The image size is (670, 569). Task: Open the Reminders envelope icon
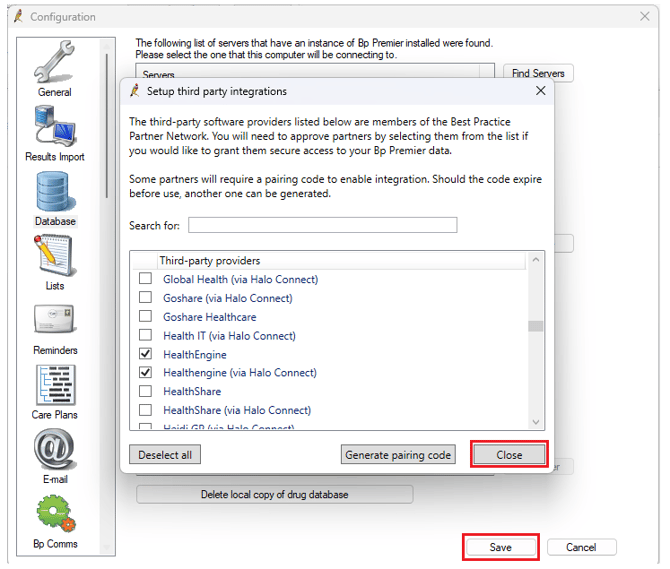coord(55,322)
